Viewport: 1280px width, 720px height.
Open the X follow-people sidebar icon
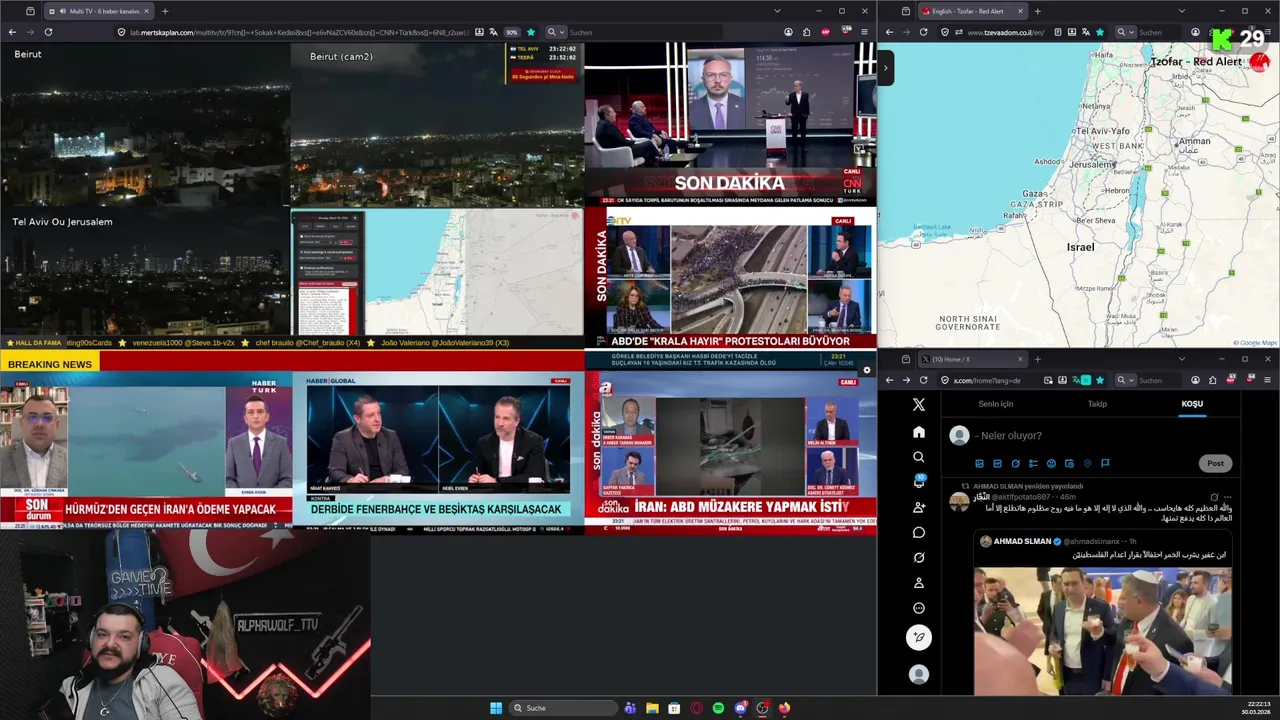coord(919,507)
